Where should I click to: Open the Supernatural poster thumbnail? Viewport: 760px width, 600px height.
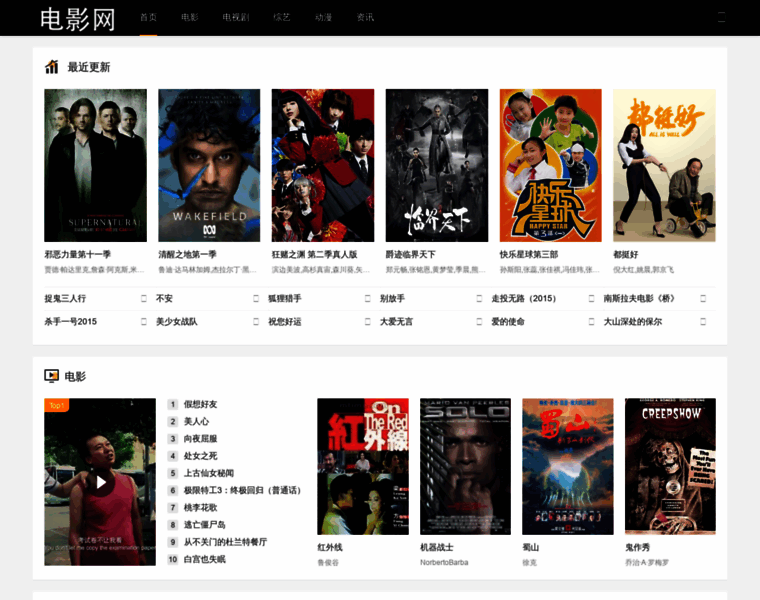tap(95, 165)
